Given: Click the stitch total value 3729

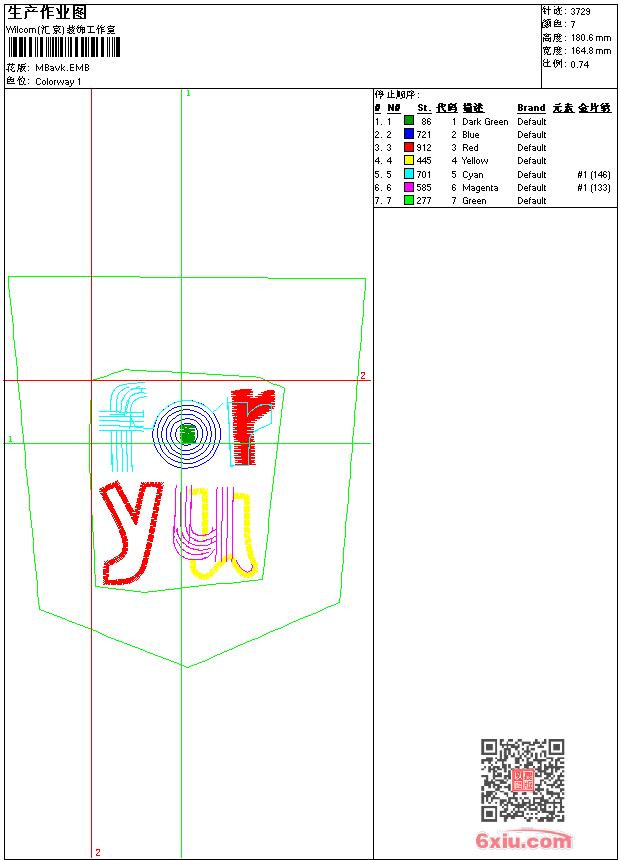Looking at the screenshot, I should tap(580, 12).
